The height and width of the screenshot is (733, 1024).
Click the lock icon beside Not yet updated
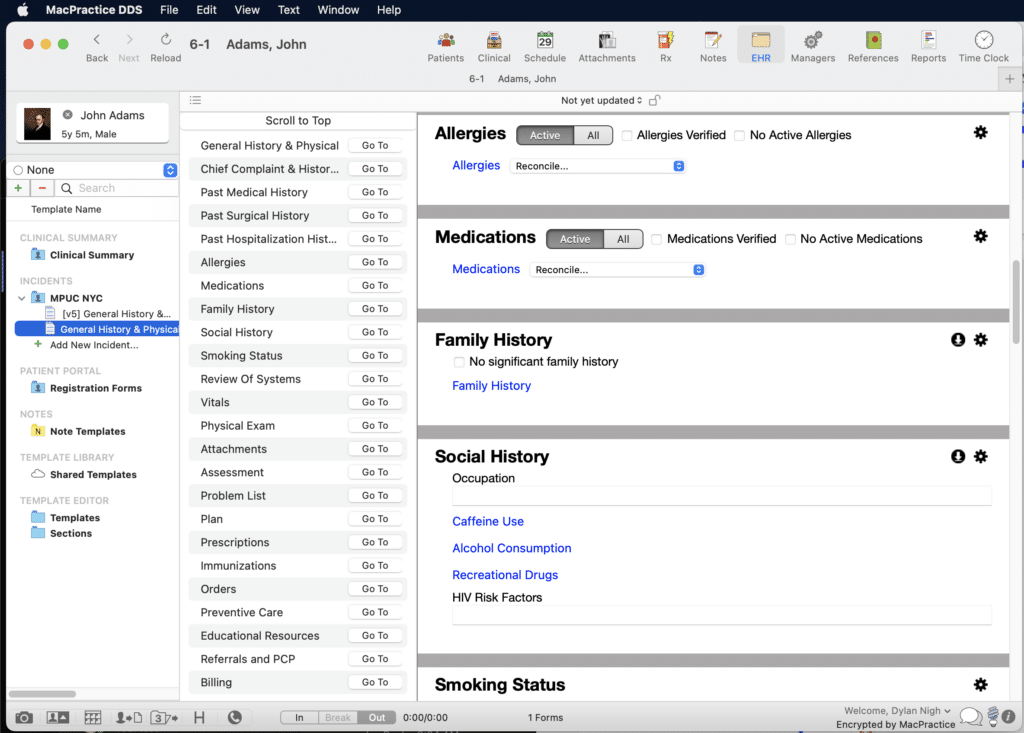(654, 100)
